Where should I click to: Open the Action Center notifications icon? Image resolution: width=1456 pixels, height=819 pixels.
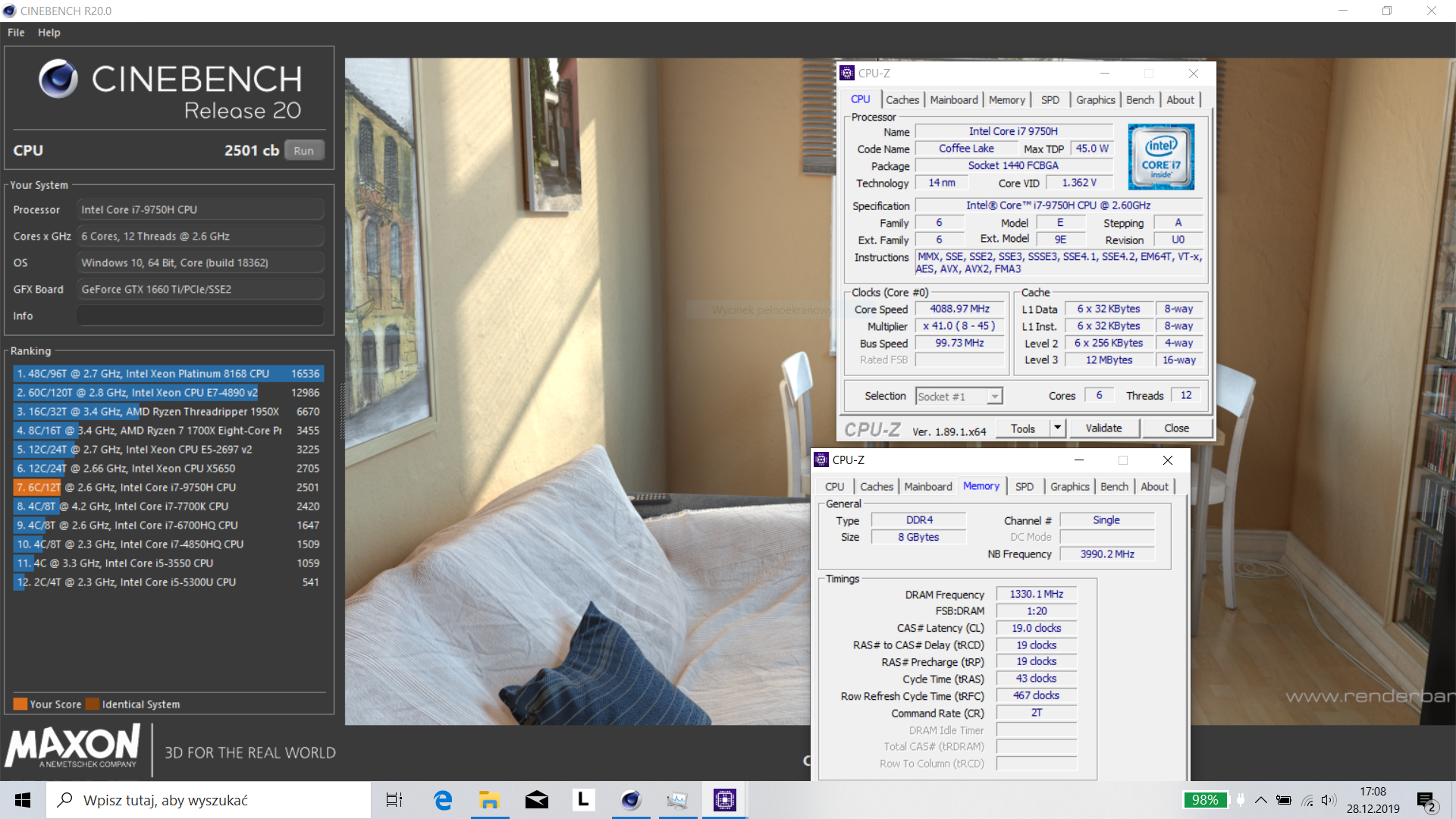point(1426,802)
